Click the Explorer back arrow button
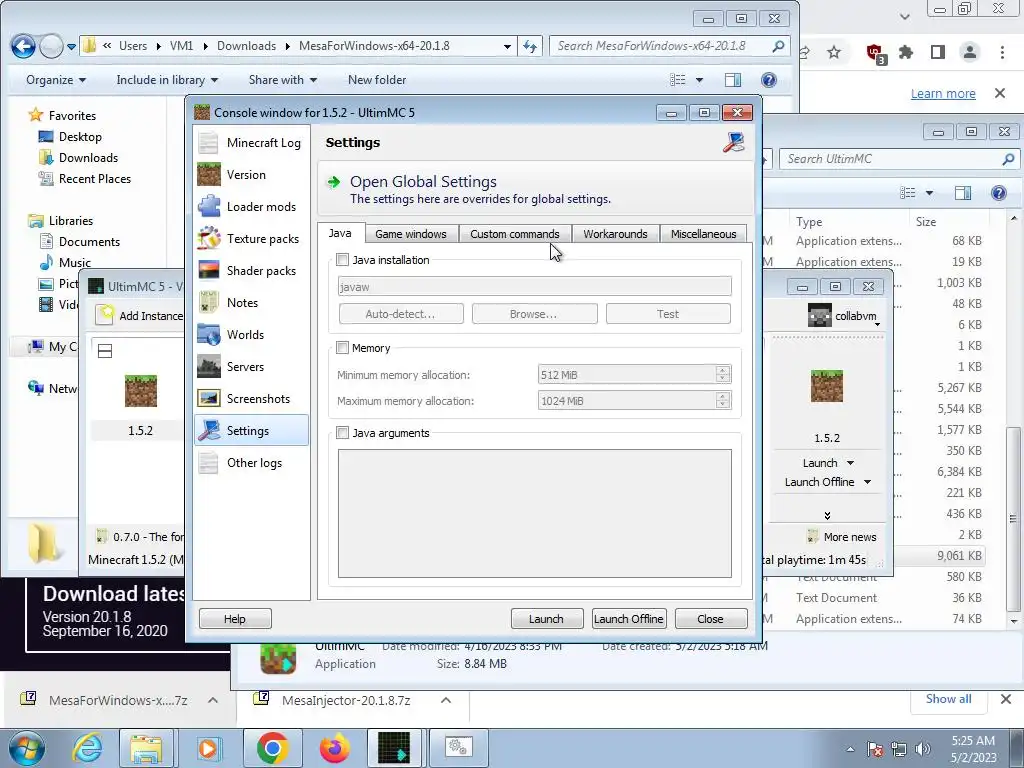 click(x=23, y=46)
